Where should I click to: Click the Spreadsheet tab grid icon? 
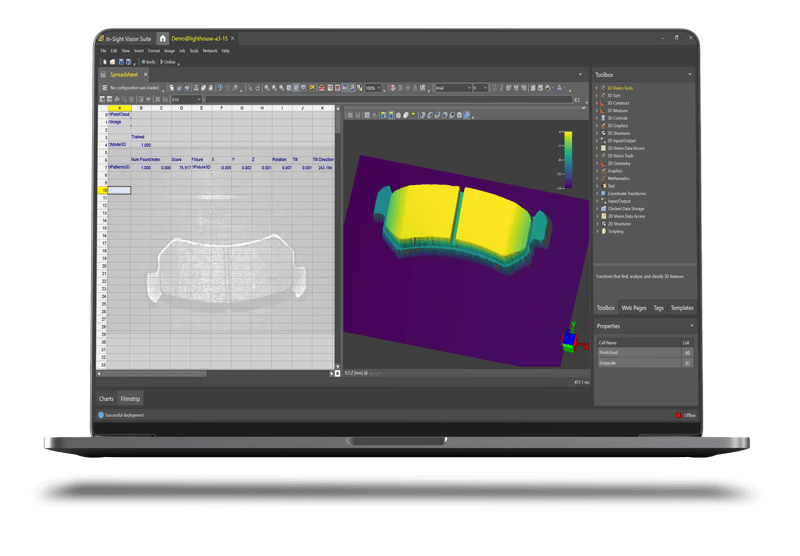(x=103, y=74)
